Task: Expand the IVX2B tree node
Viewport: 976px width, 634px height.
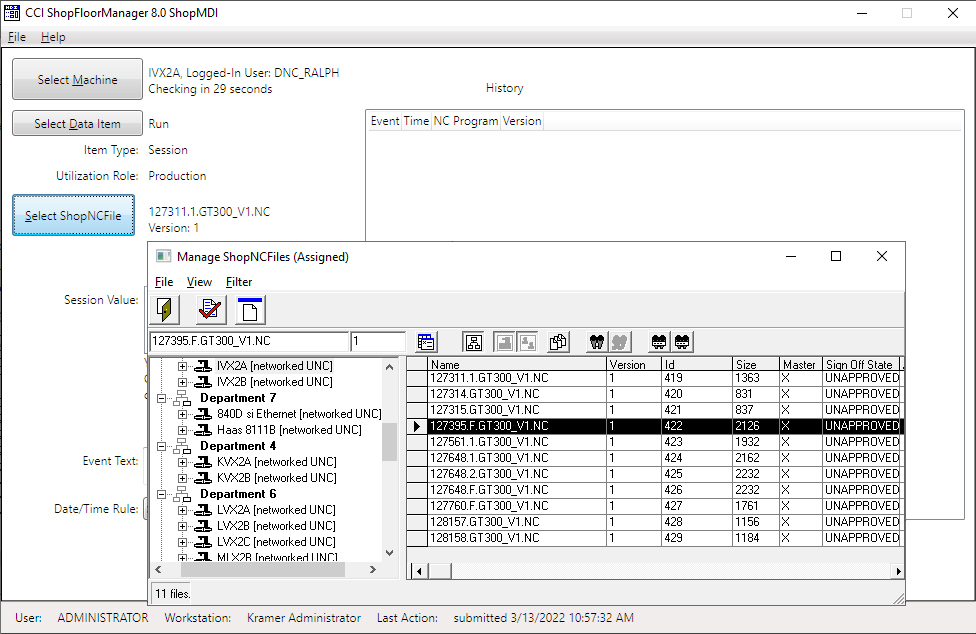Action: click(182, 382)
